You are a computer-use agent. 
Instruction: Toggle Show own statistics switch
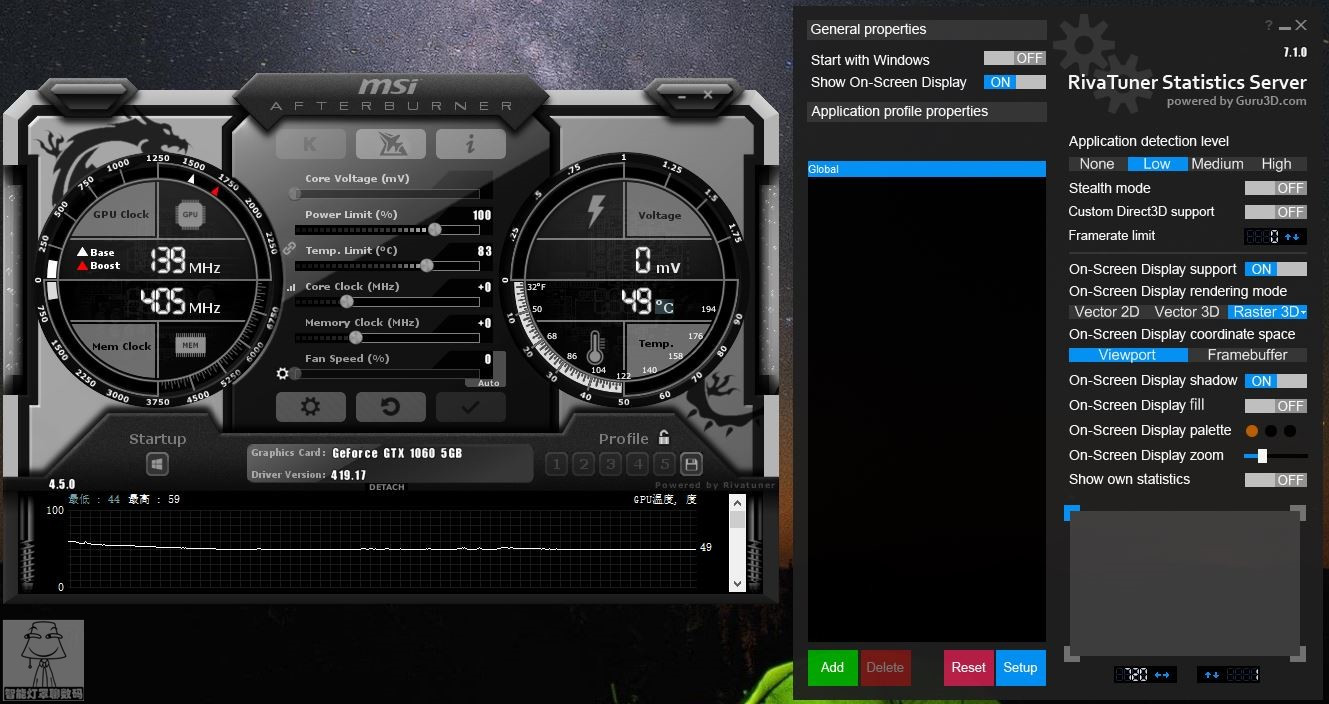(x=1276, y=480)
